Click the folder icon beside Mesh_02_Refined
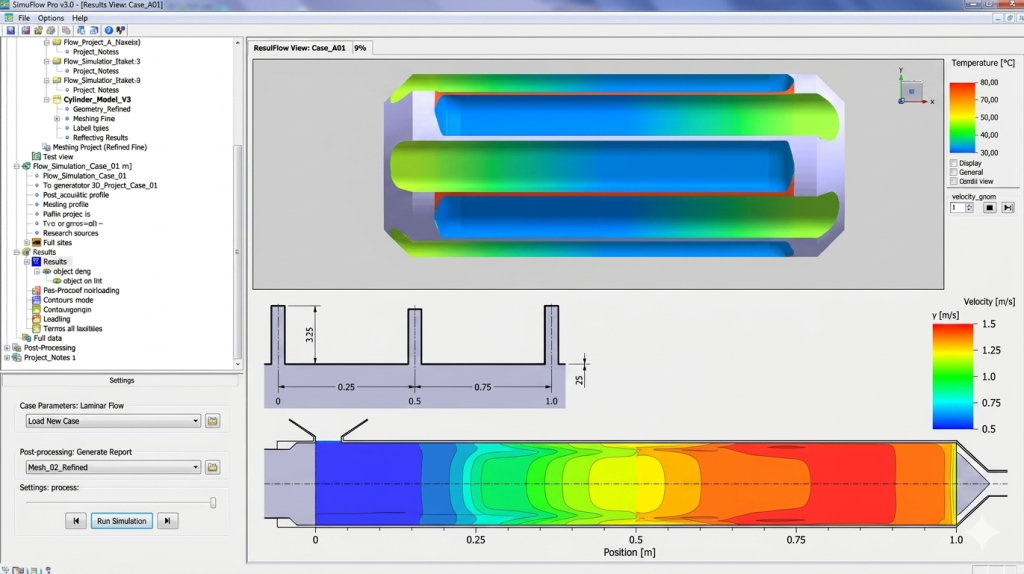 click(212, 468)
